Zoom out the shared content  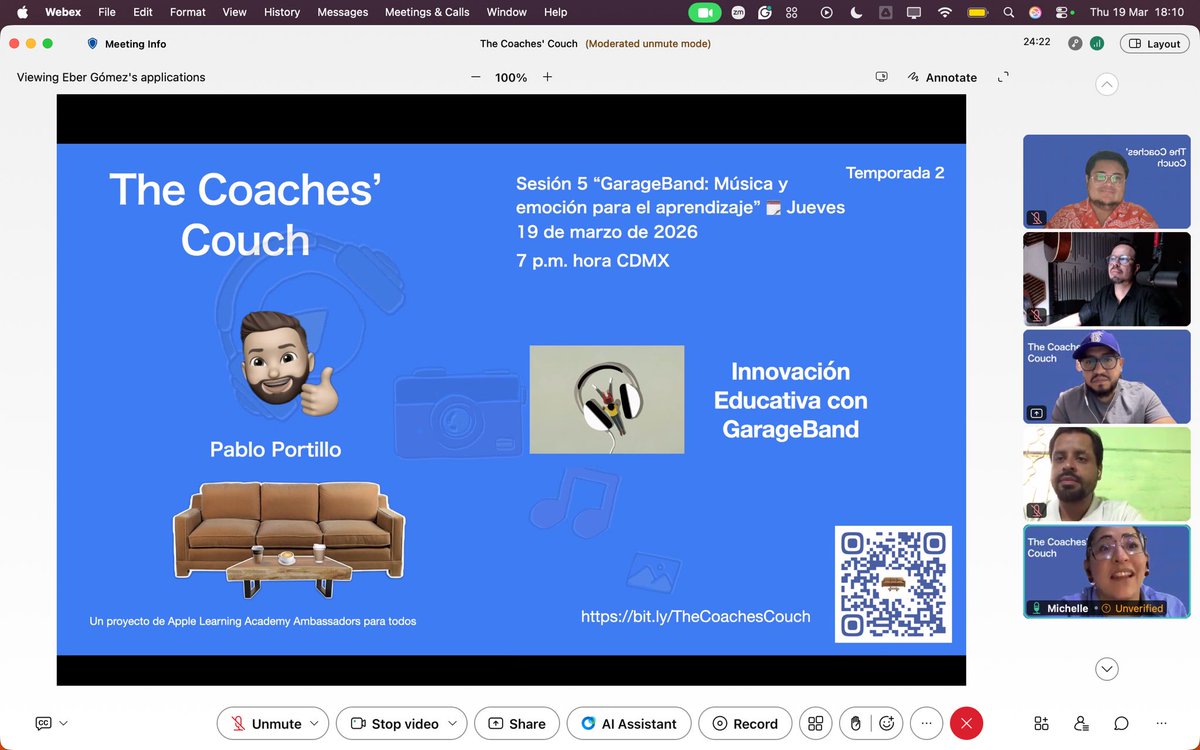pyautogui.click(x=476, y=77)
